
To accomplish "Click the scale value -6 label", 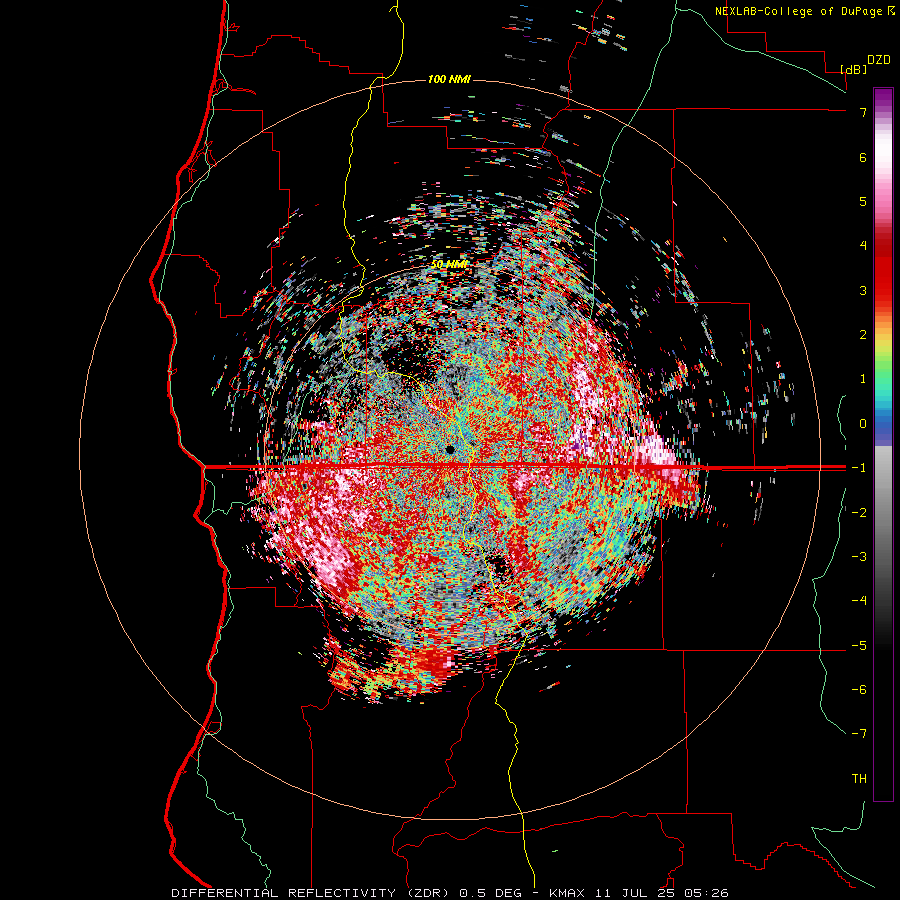I will tap(859, 689).
